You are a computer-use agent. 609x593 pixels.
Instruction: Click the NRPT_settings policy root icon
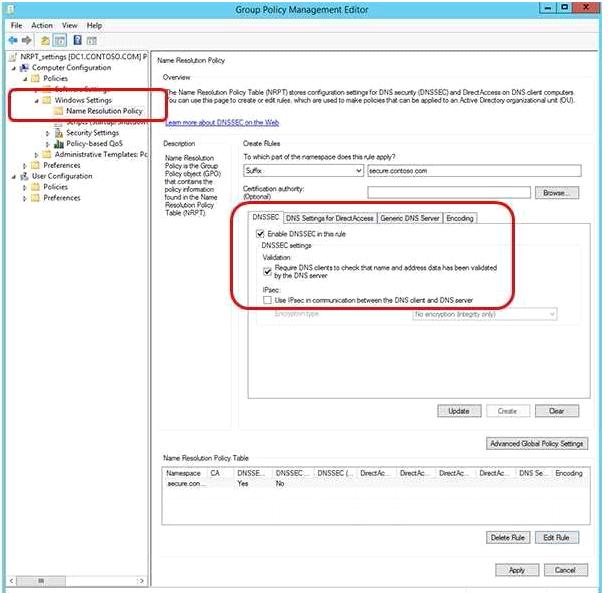click(x=13, y=57)
